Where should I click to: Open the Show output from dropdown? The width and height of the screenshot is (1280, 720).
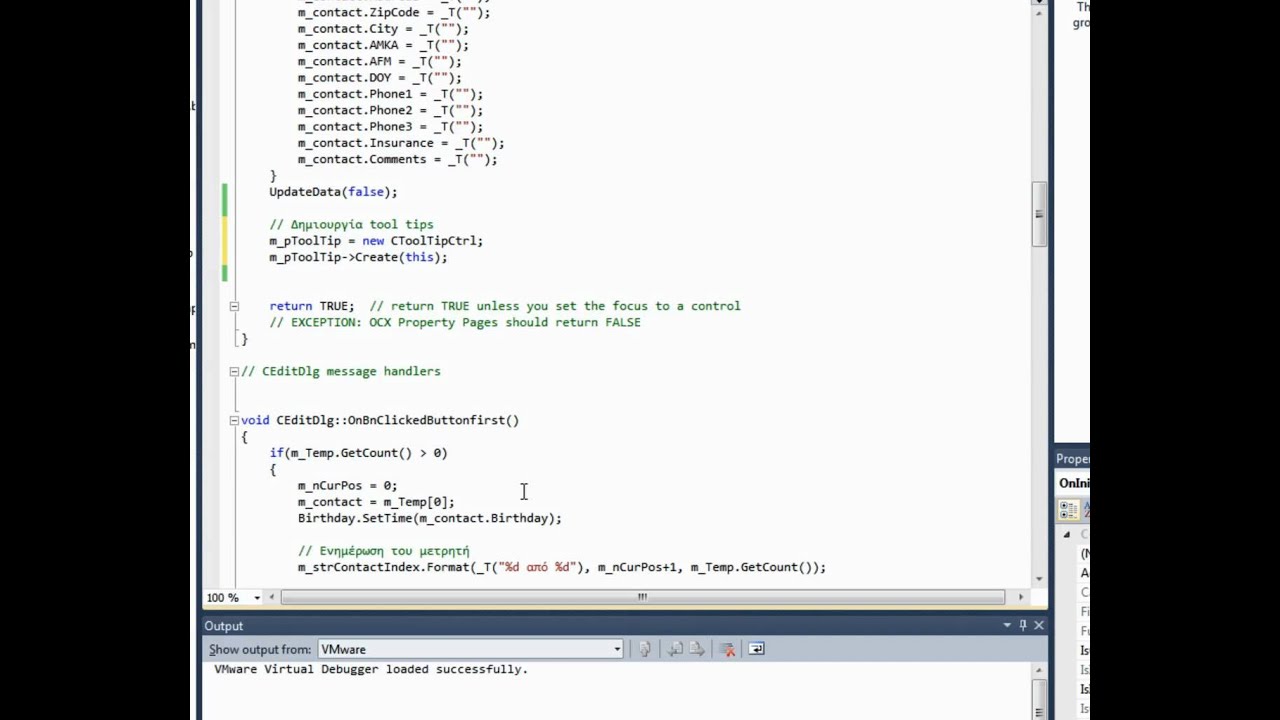617,649
